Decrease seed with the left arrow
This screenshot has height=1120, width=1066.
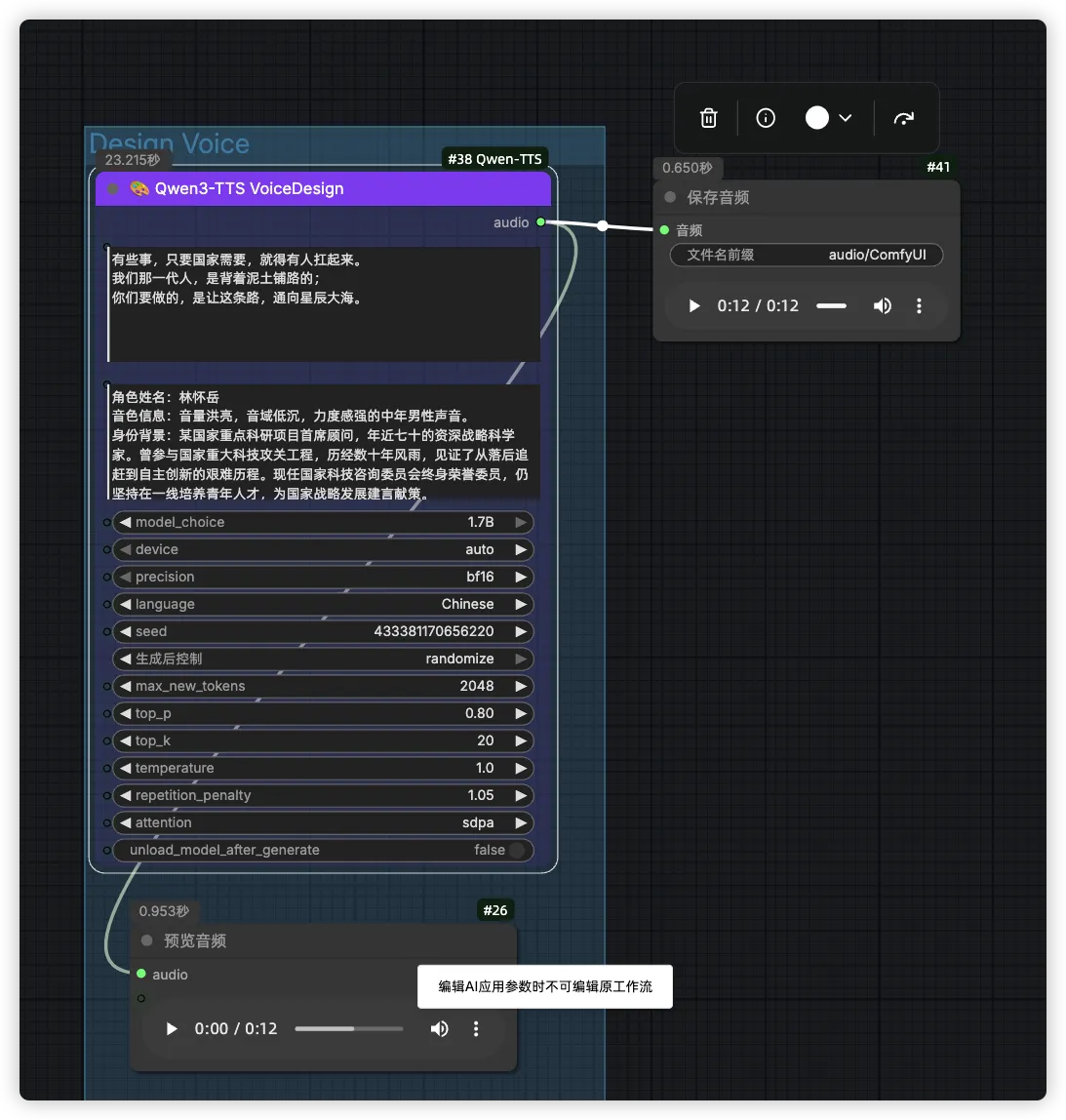[x=126, y=631]
